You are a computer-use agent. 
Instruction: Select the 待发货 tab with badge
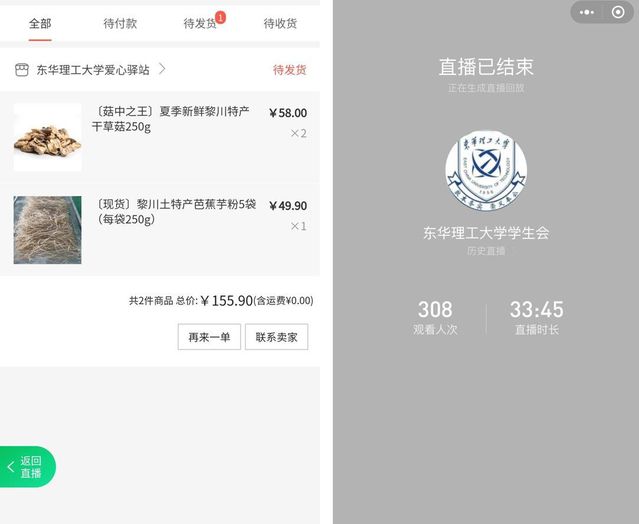click(201, 23)
